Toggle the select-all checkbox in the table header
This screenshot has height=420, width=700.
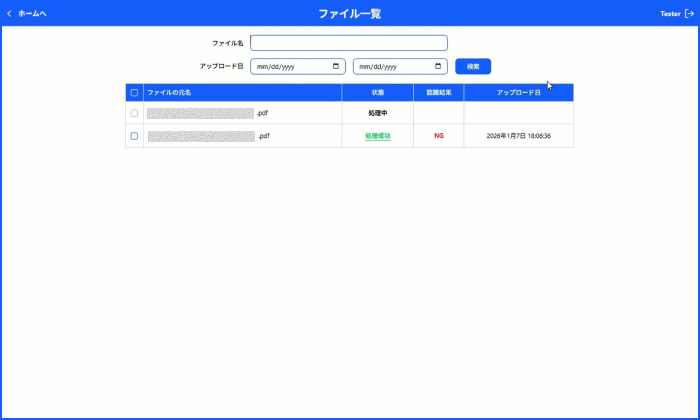134,93
